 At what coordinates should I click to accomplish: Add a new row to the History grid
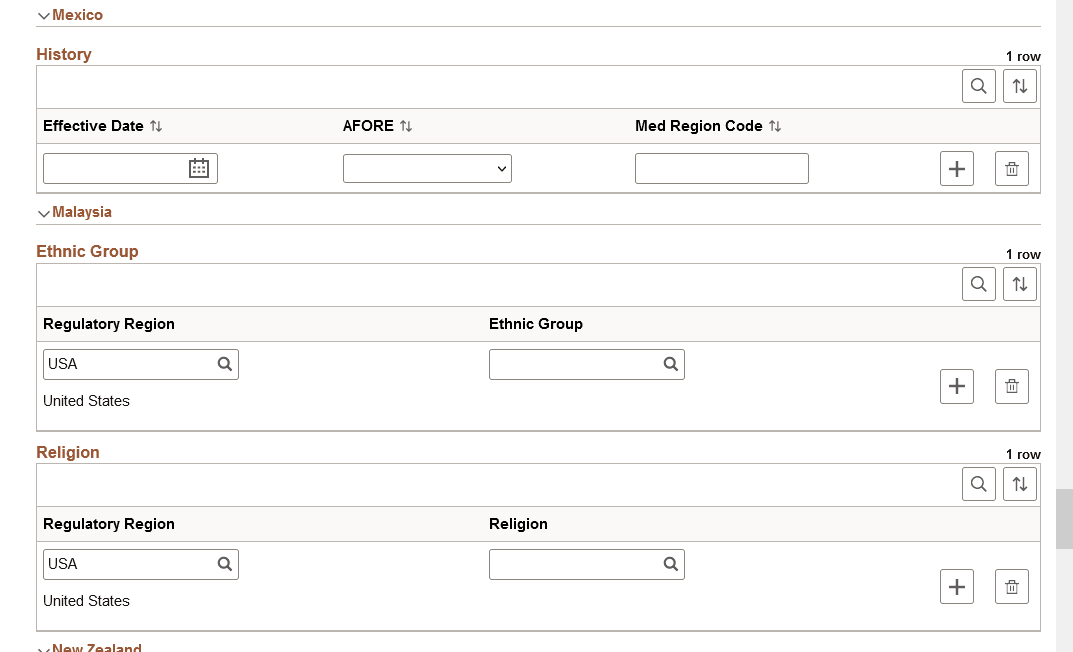click(x=956, y=168)
